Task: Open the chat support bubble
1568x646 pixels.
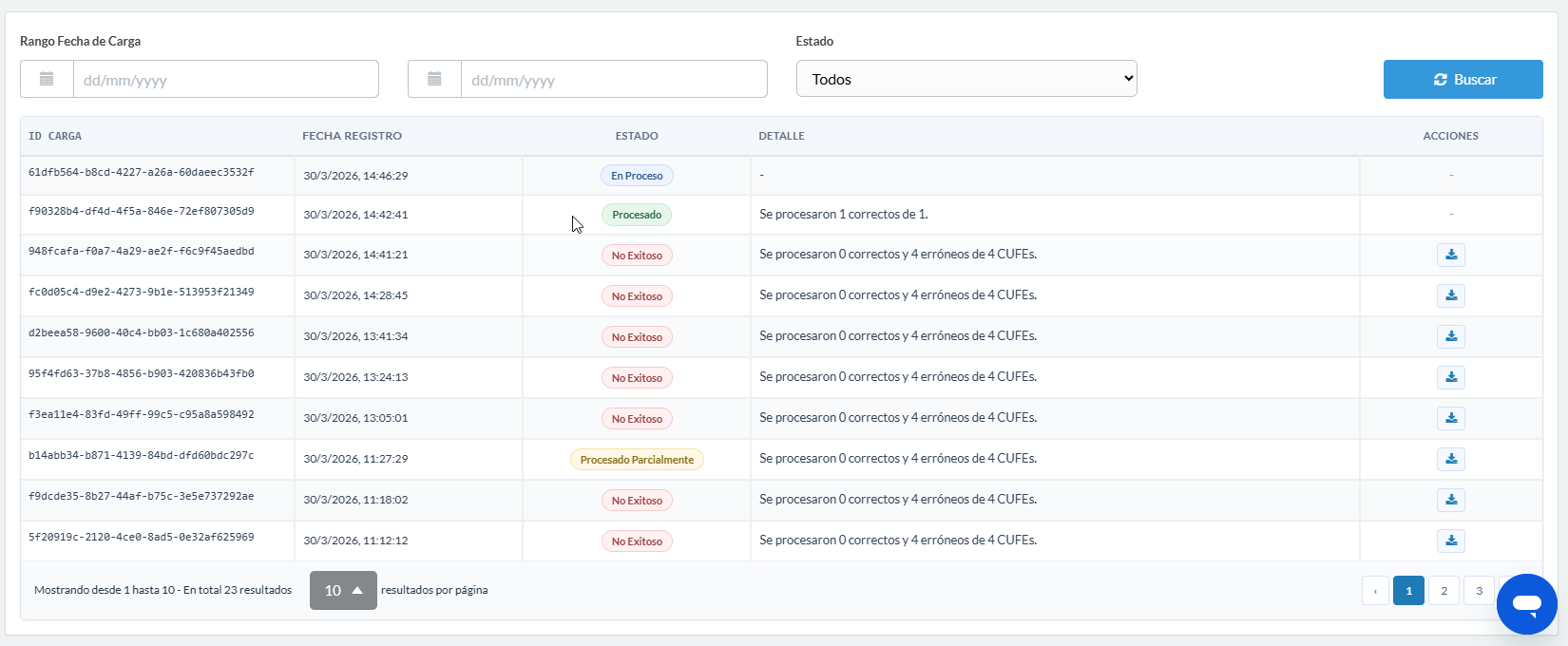Action: coord(1526,603)
